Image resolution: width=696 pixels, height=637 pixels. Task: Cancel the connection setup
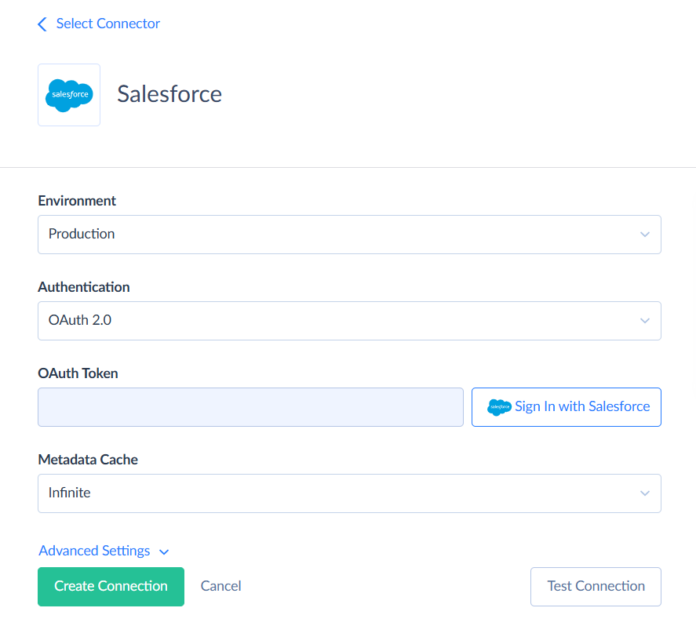[x=221, y=586]
